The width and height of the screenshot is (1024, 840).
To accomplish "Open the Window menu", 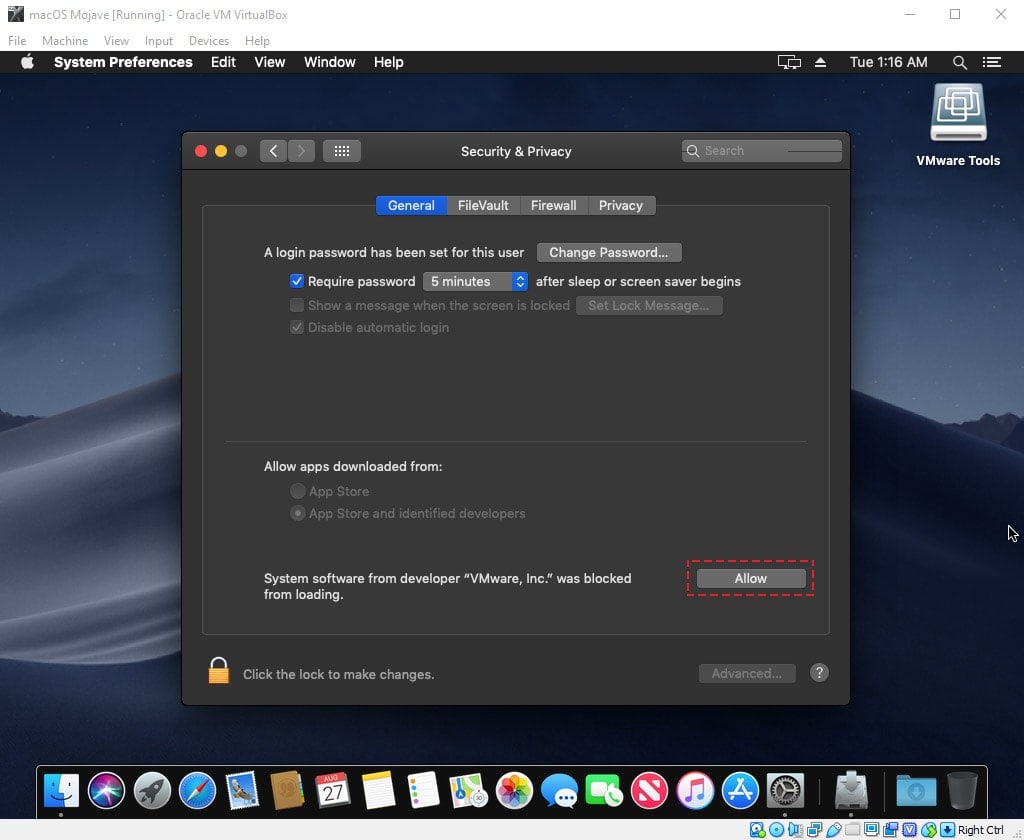I will point(330,62).
